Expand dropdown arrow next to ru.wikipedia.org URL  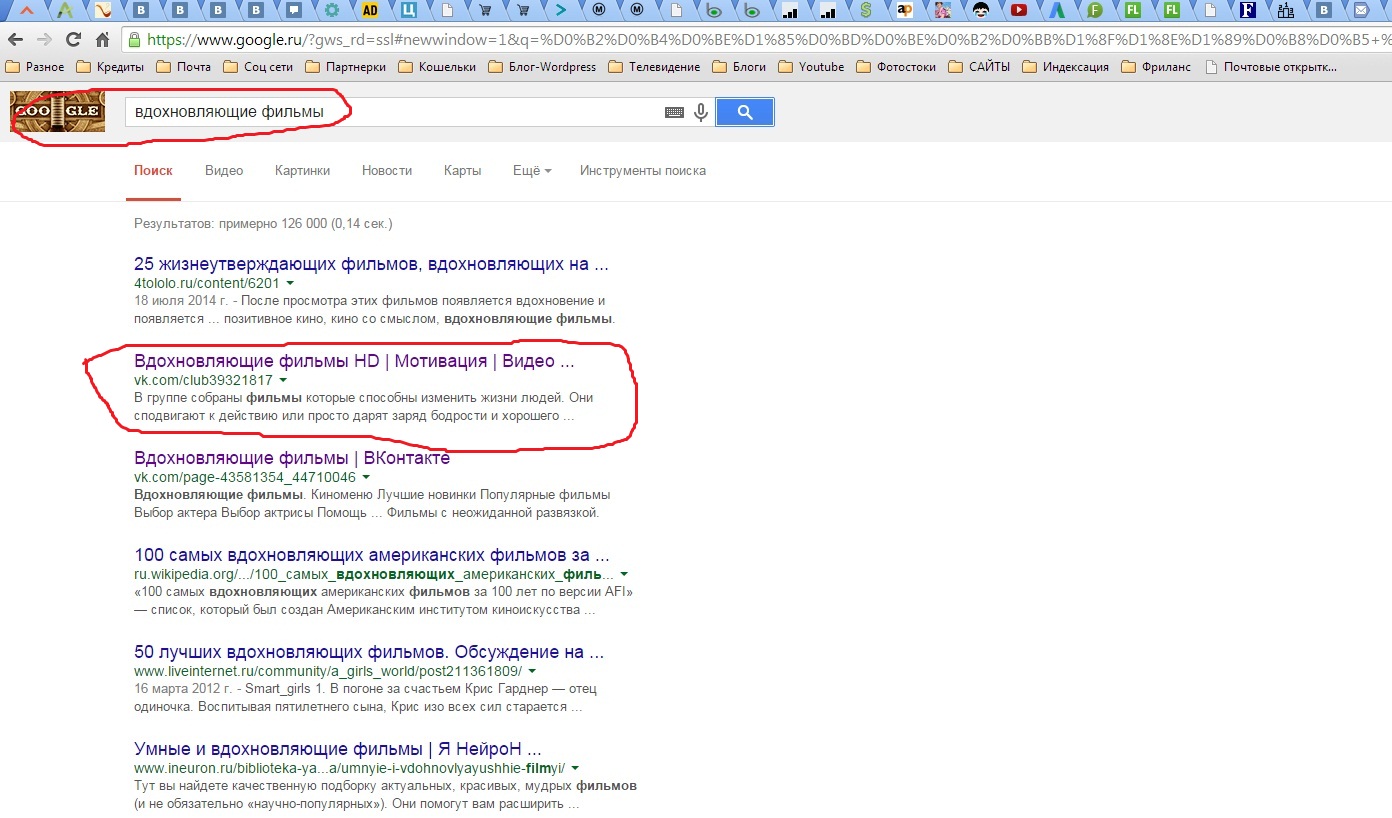pyautogui.click(x=624, y=574)
